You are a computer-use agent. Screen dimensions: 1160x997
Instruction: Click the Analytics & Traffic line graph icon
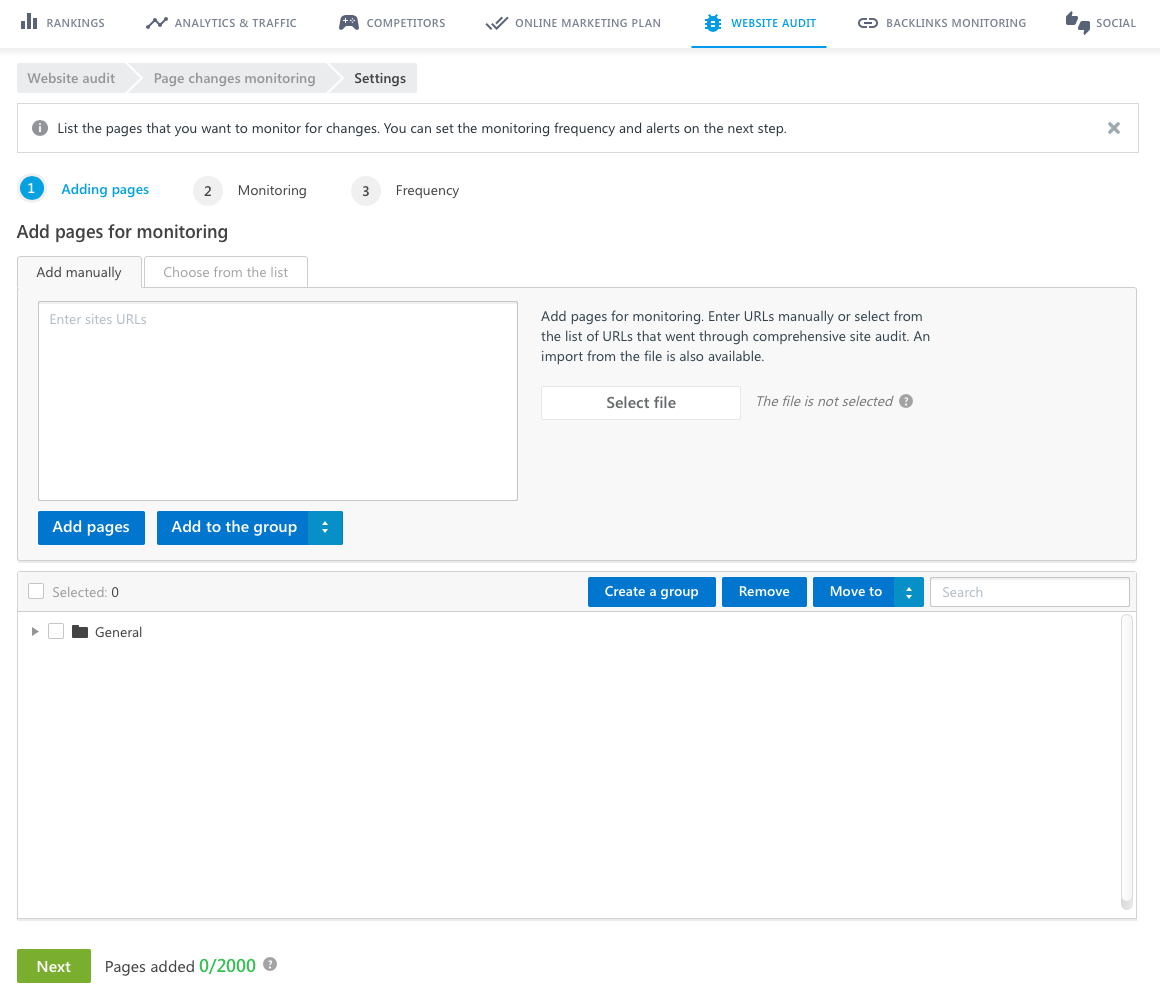[156, 22]
